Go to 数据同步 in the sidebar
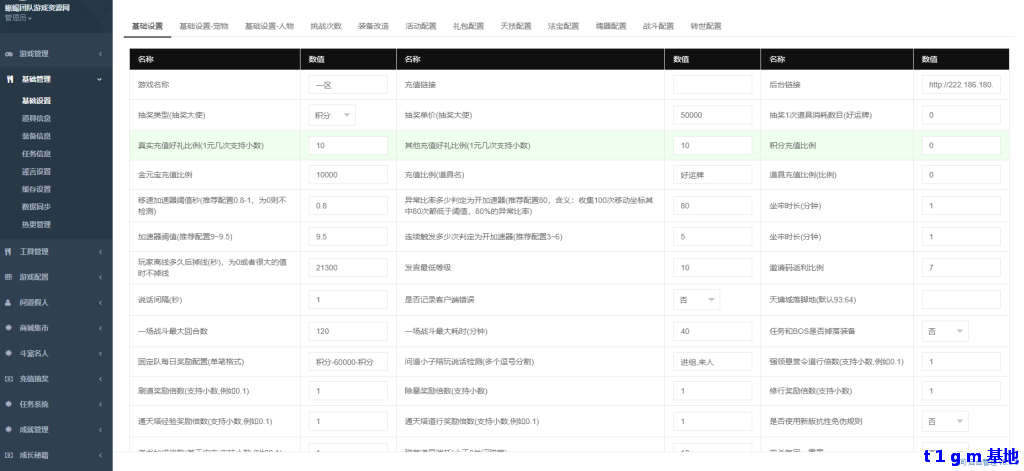Viewport: 1024px width, 471px height. coord(36,205)
